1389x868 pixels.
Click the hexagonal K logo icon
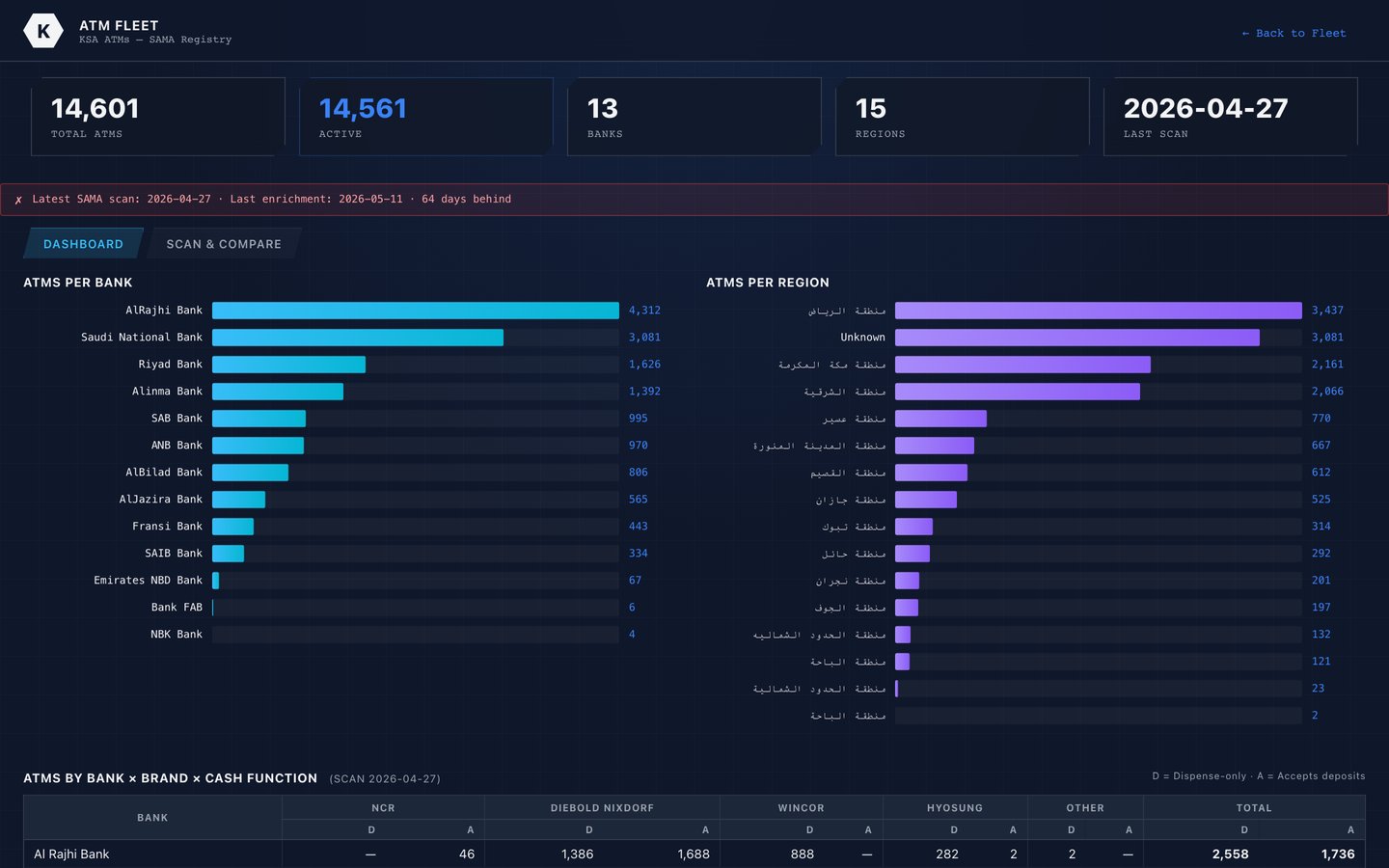click(x=43, y=31)
